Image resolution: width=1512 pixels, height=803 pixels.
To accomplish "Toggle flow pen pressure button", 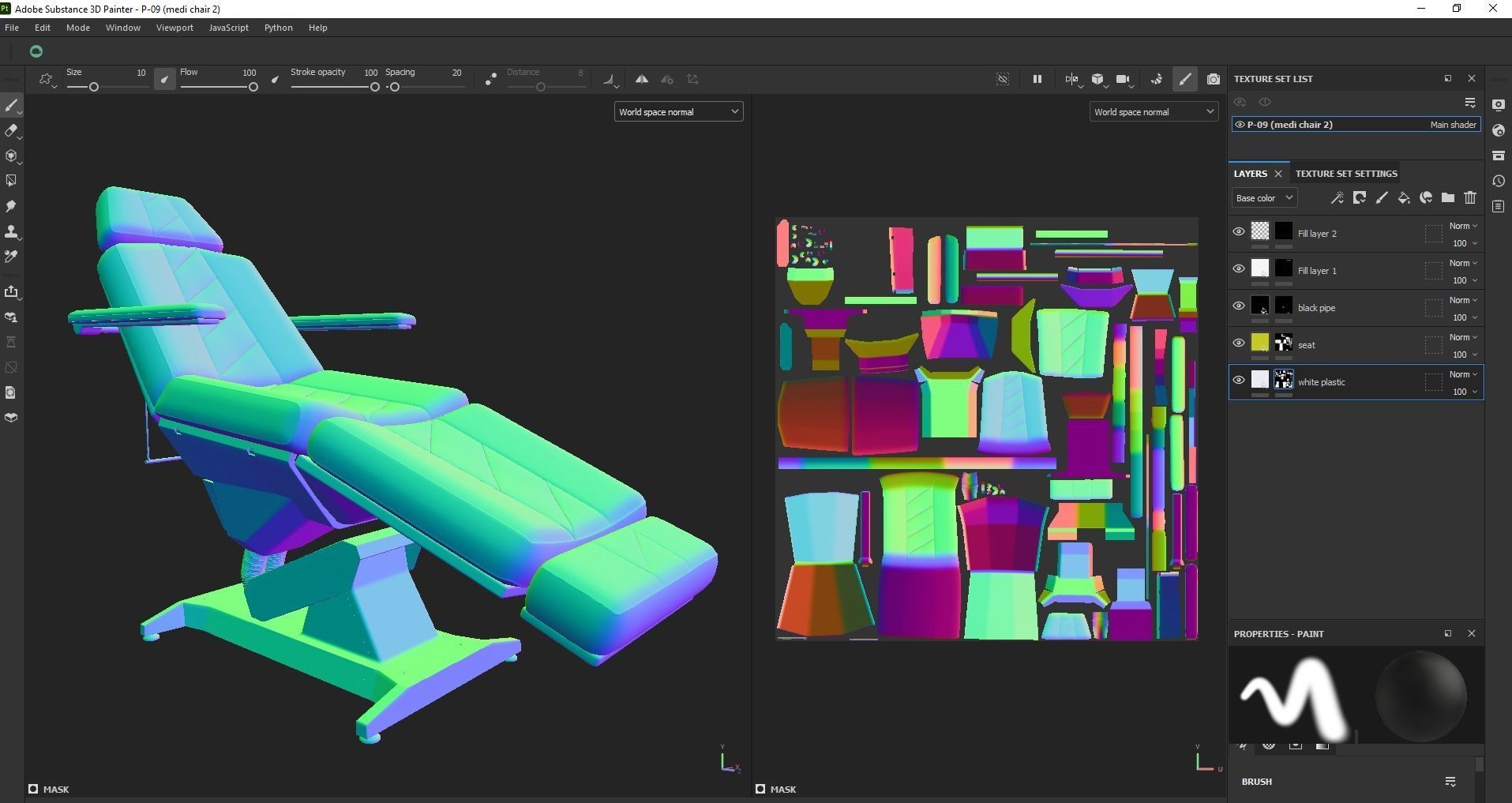I will coord(275,79).
